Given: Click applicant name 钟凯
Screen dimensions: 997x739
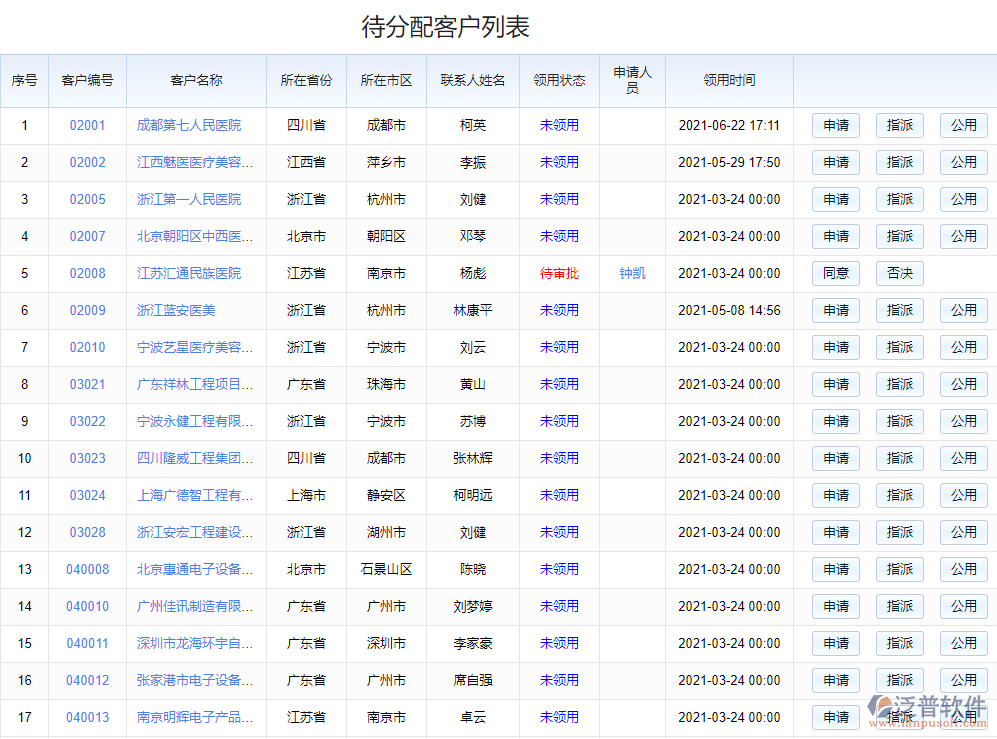Looking at the screenshot, I should coord(631,273).
